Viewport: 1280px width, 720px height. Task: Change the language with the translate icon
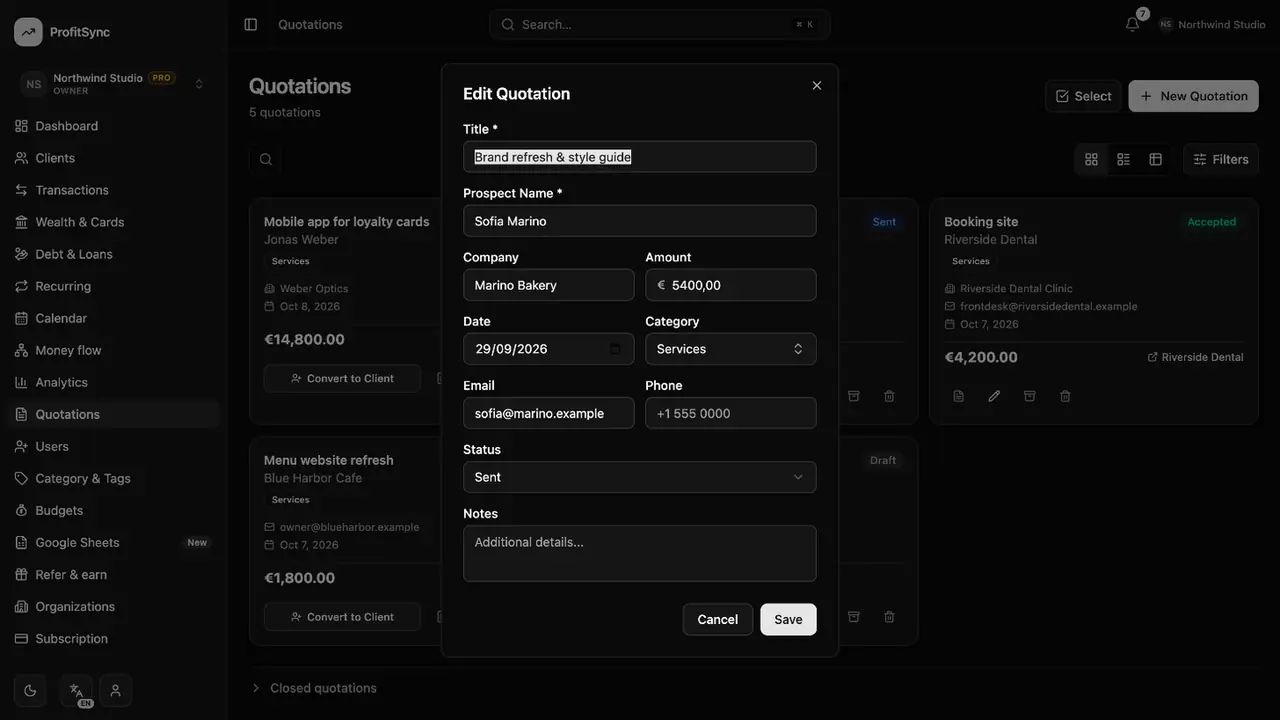(76, 690)
